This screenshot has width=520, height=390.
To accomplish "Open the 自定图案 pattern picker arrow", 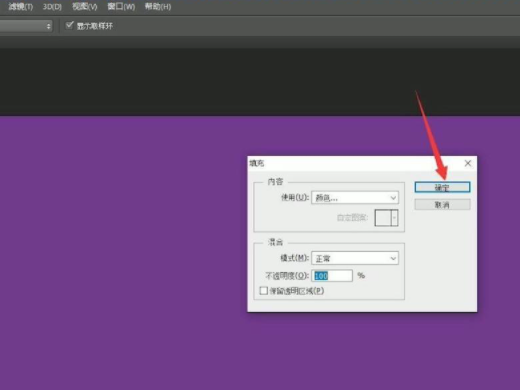I will click(394, 218).
